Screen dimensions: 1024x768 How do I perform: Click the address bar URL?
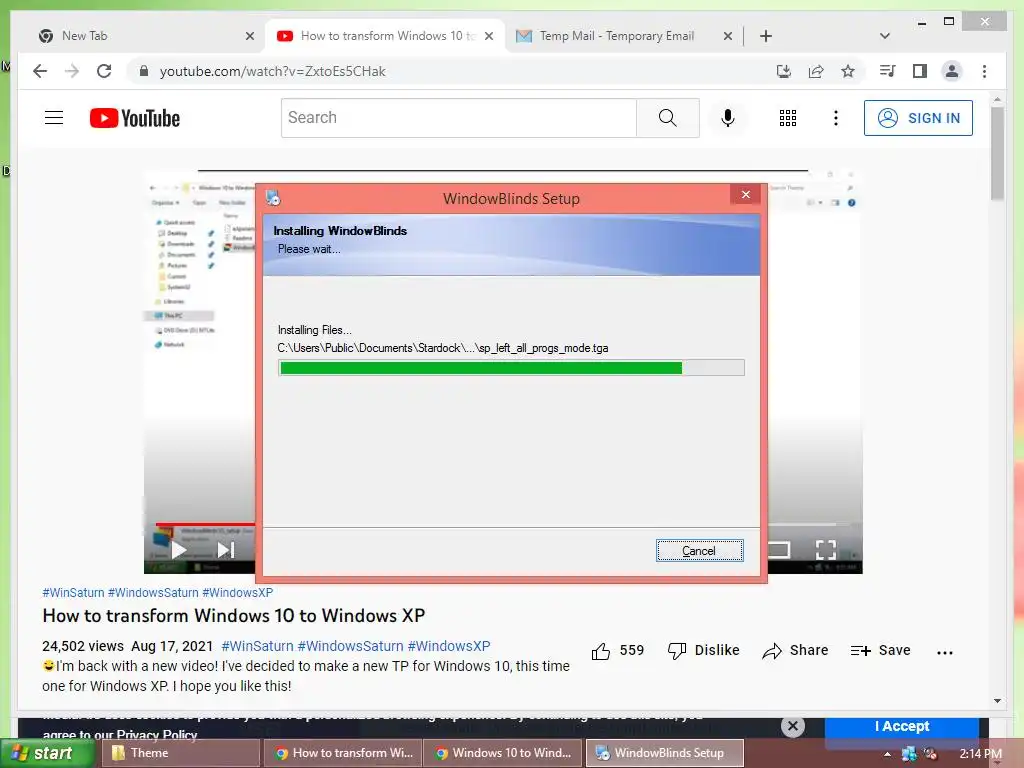click(x=272, y=71)
